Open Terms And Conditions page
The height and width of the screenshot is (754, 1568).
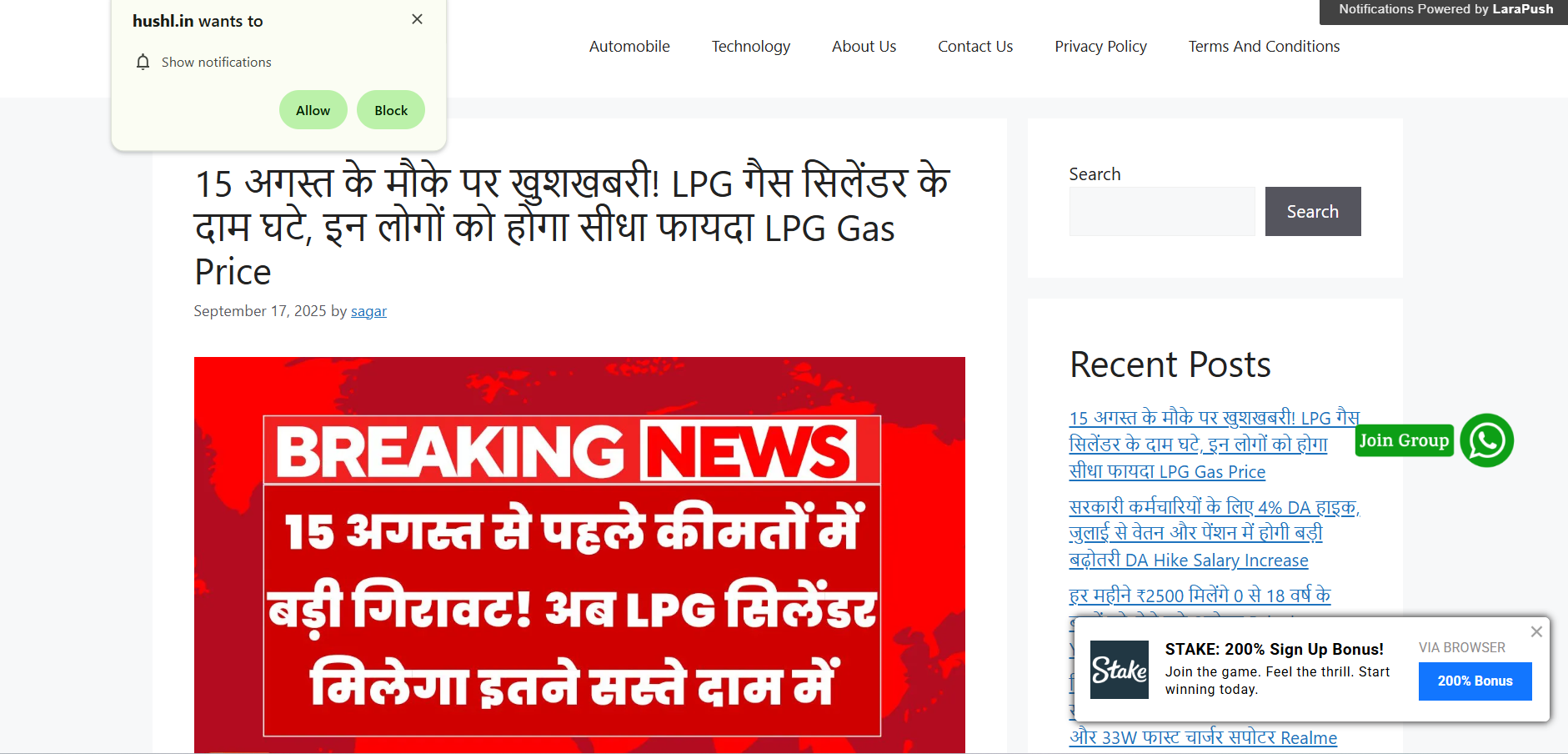coord(1265,47)
